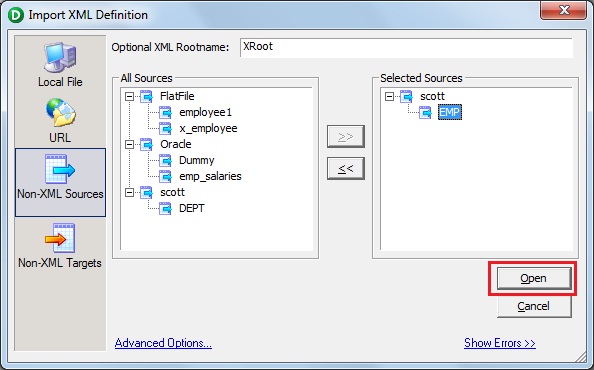Click the Dummy source icon under Oracle

165,161
